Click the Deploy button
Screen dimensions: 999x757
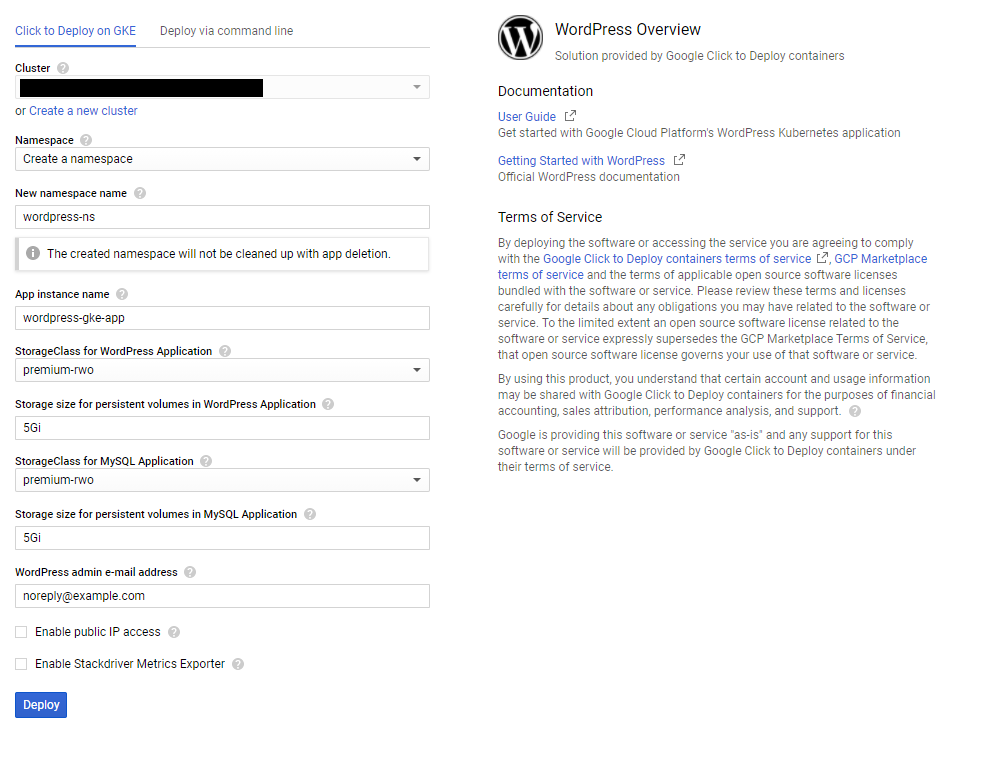(x=40, y=704)
